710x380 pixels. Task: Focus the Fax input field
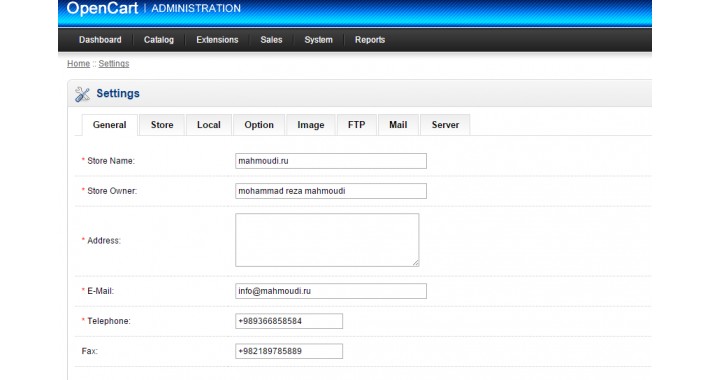289,351
